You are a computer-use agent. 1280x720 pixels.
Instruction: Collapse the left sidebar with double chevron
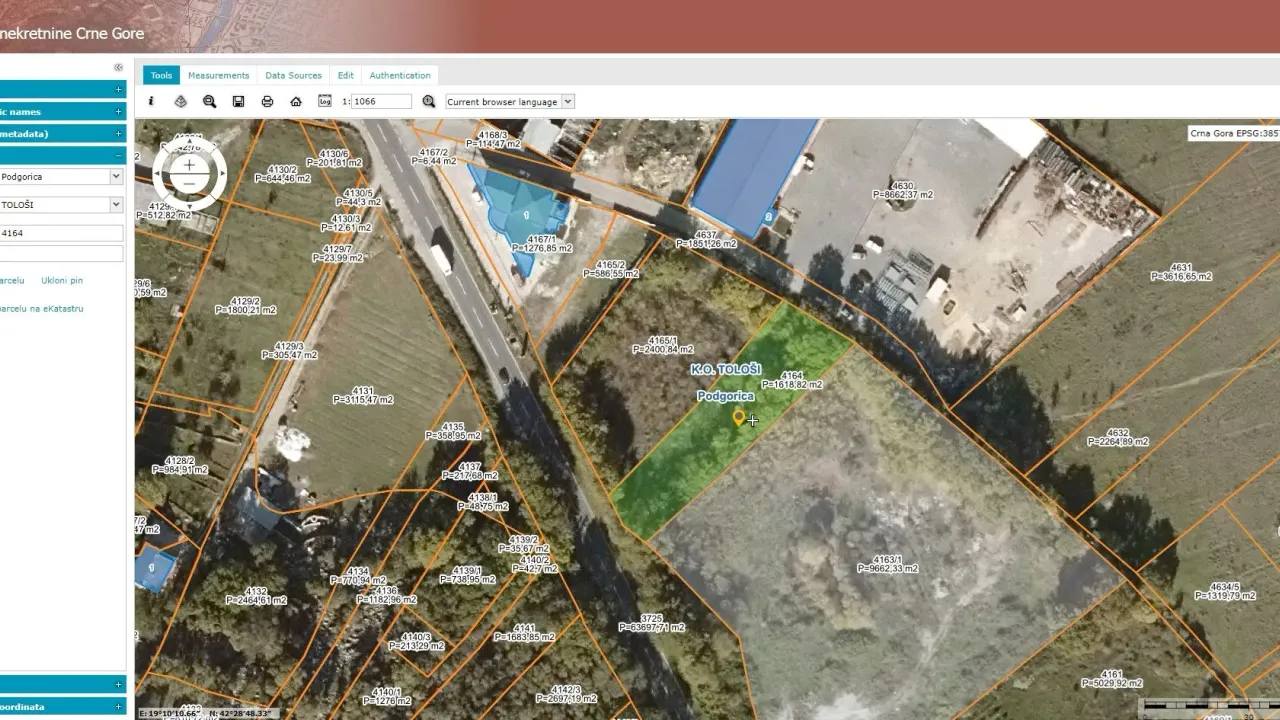click(118, 68)
